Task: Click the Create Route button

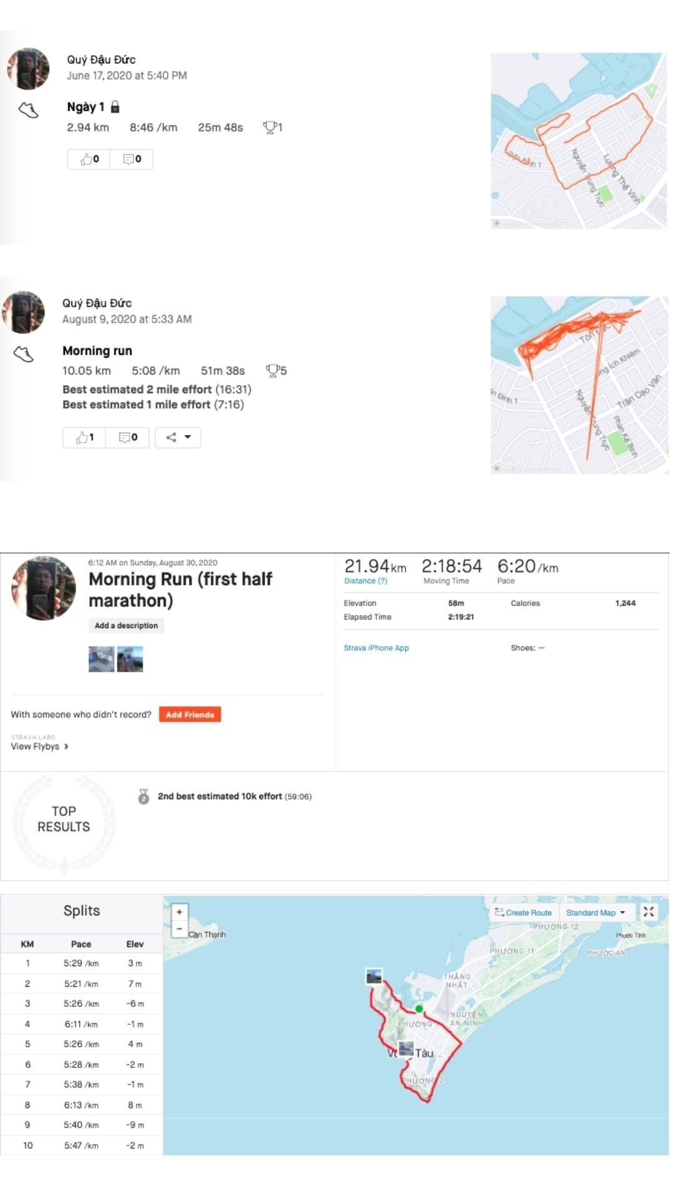Action: 523,913
